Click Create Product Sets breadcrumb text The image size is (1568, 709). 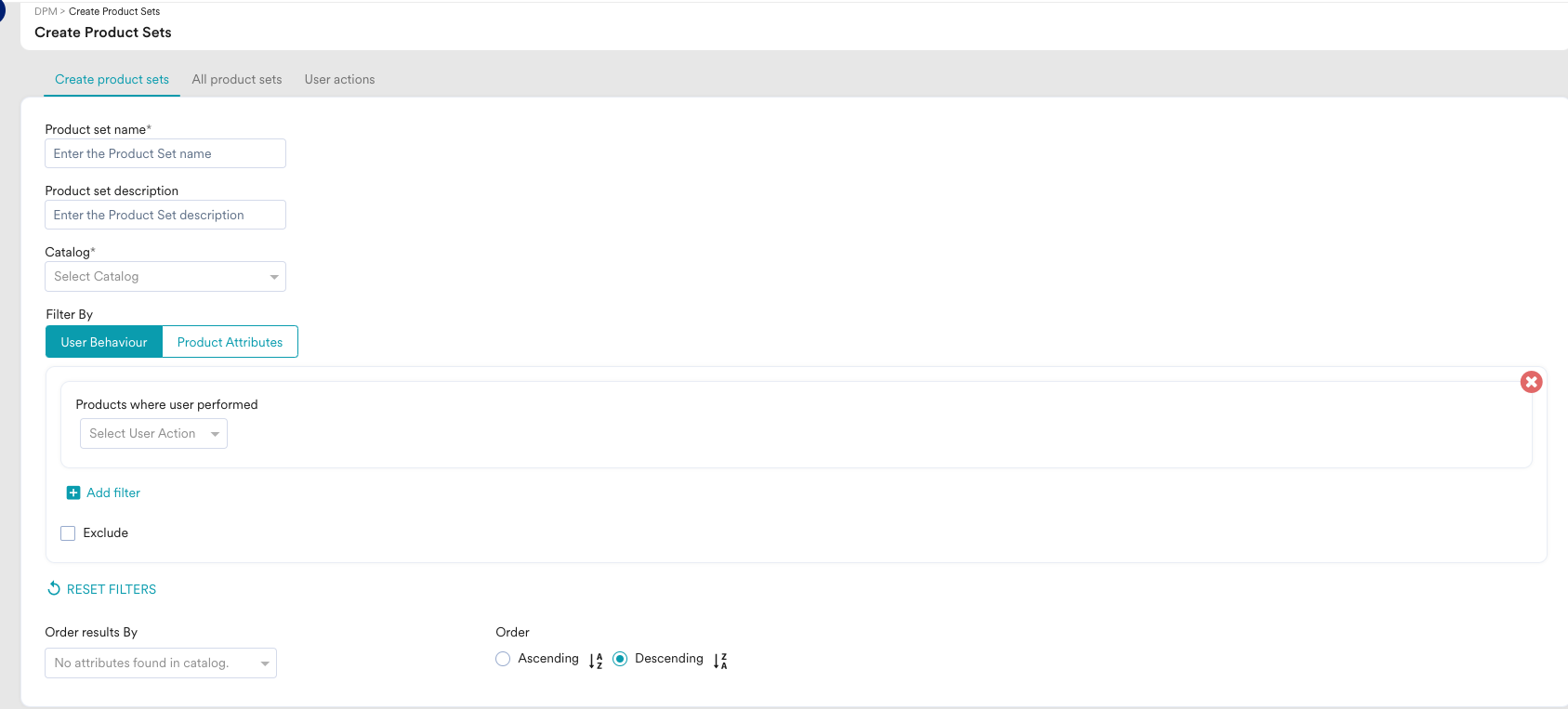tap(114, 11)
